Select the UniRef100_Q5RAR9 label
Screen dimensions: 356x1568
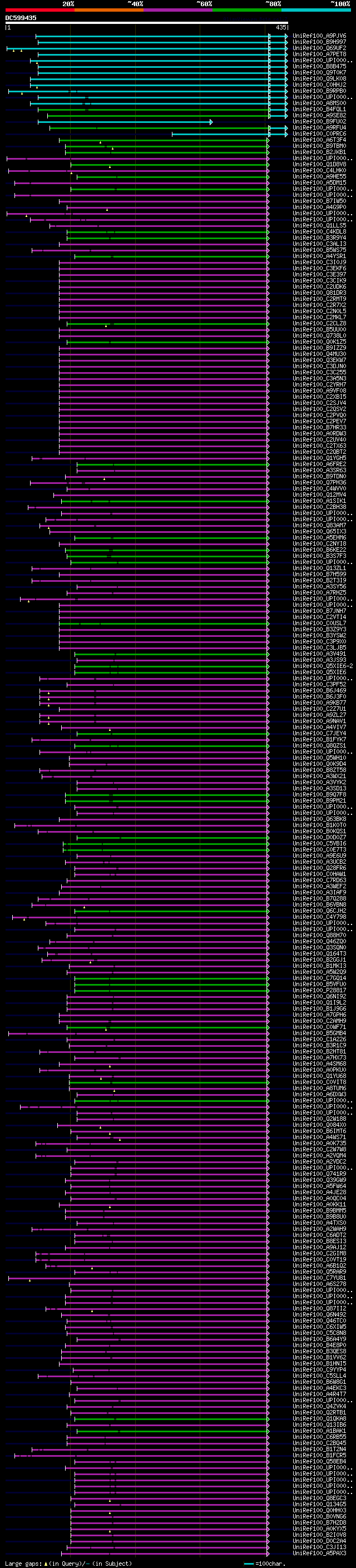click(319, 1272)
